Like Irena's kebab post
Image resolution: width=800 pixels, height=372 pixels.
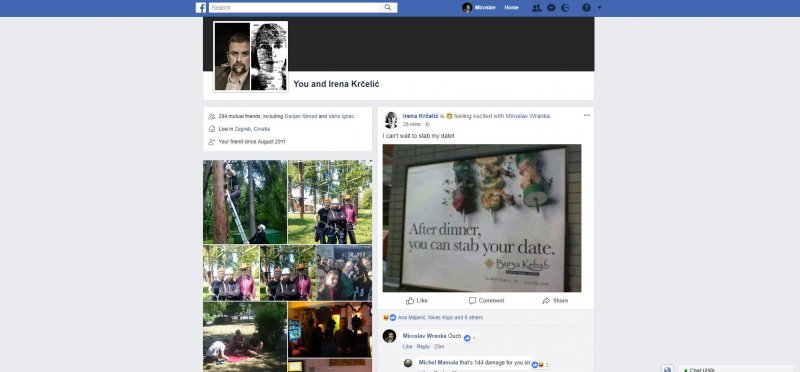[x=417, y=301]
